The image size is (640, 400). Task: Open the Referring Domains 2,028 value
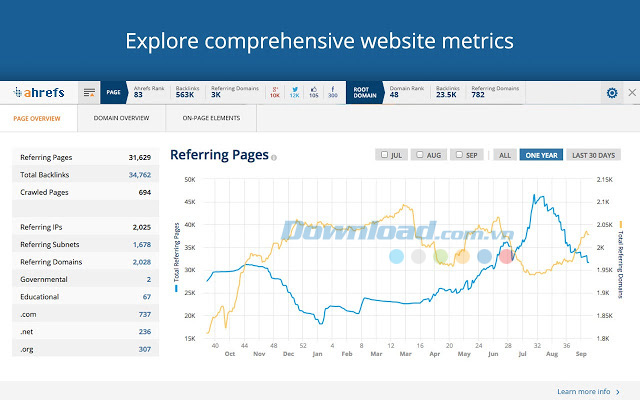142,262
